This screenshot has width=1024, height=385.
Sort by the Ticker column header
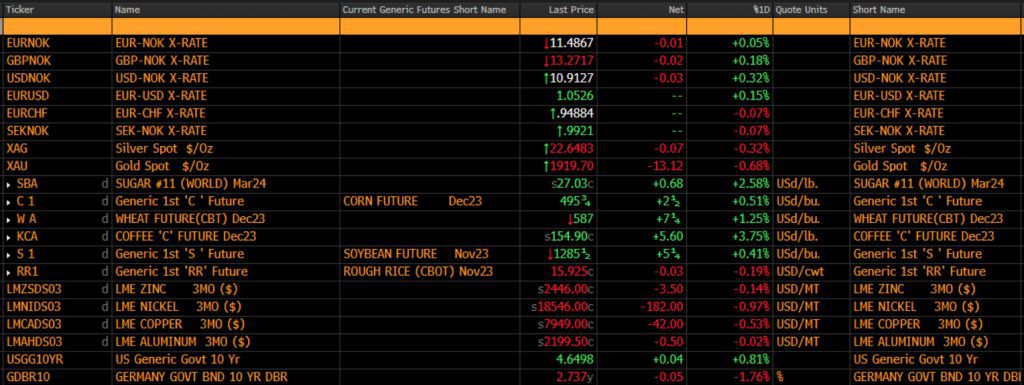click(19, 10)
